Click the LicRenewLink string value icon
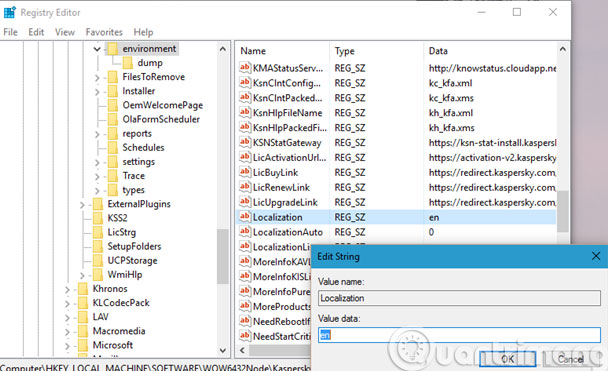 coord(245,187)
